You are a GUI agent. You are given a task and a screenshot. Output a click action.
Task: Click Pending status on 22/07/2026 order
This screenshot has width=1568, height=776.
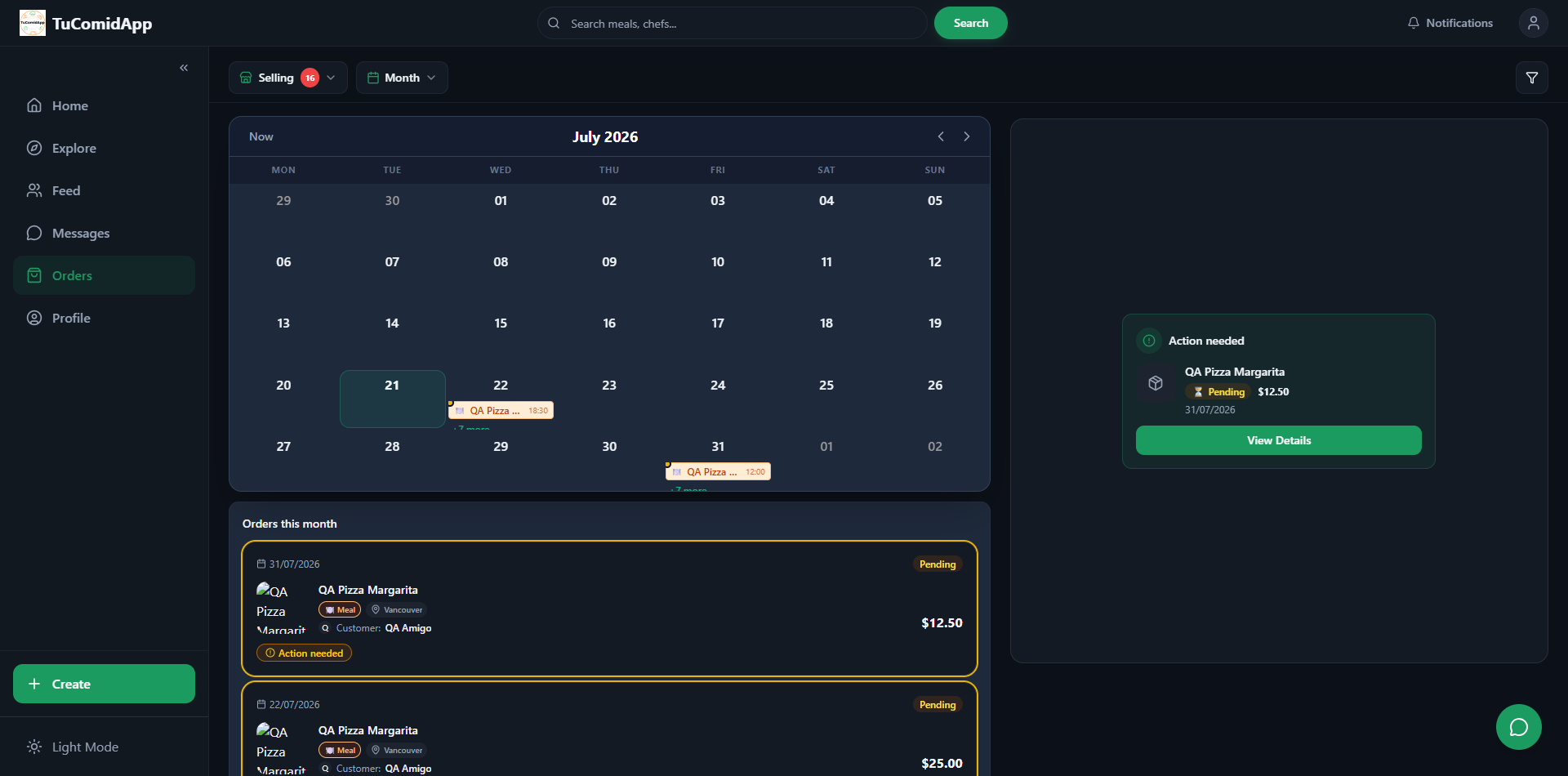click(x=938, y=704)
